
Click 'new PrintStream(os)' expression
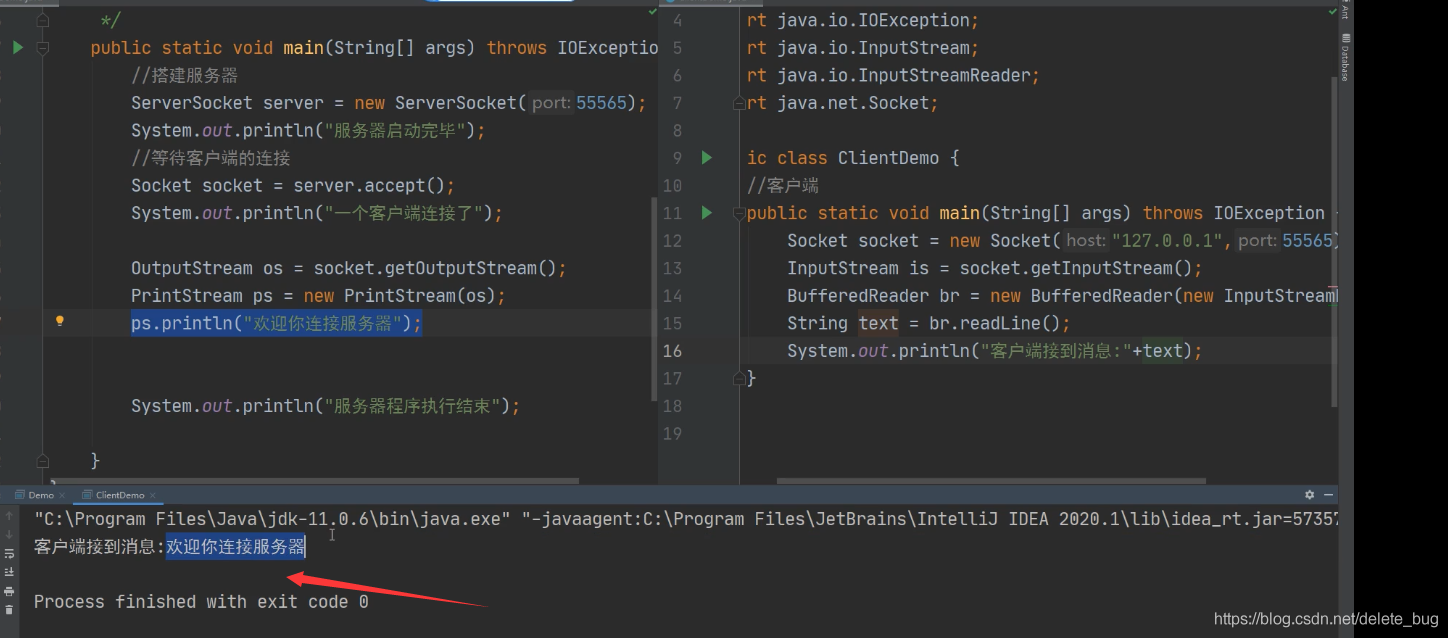click(400, 295)
